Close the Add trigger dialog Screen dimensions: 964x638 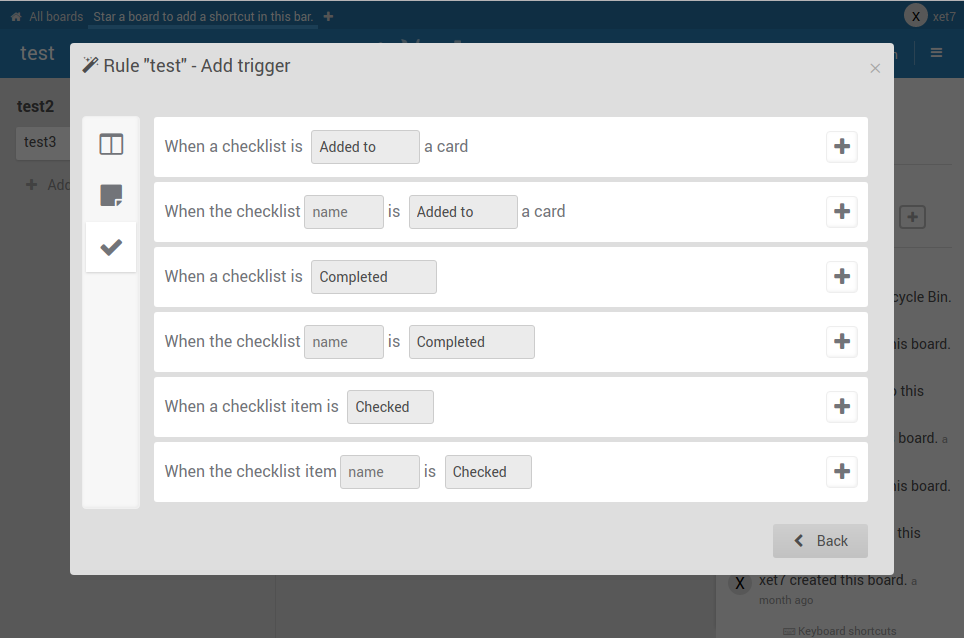click(x=875, y=68)
